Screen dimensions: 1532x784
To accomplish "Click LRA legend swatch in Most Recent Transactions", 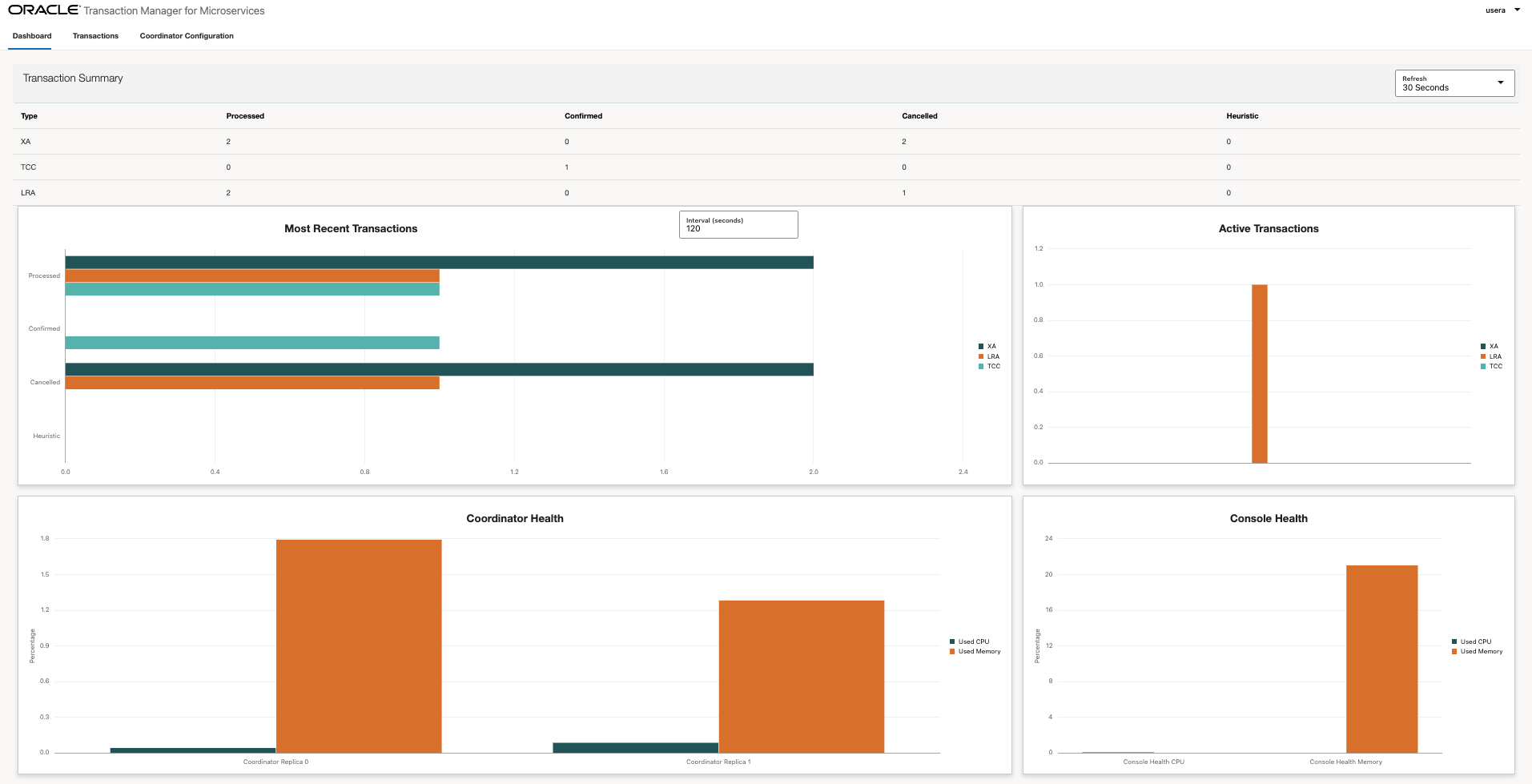I will point(981,356).
